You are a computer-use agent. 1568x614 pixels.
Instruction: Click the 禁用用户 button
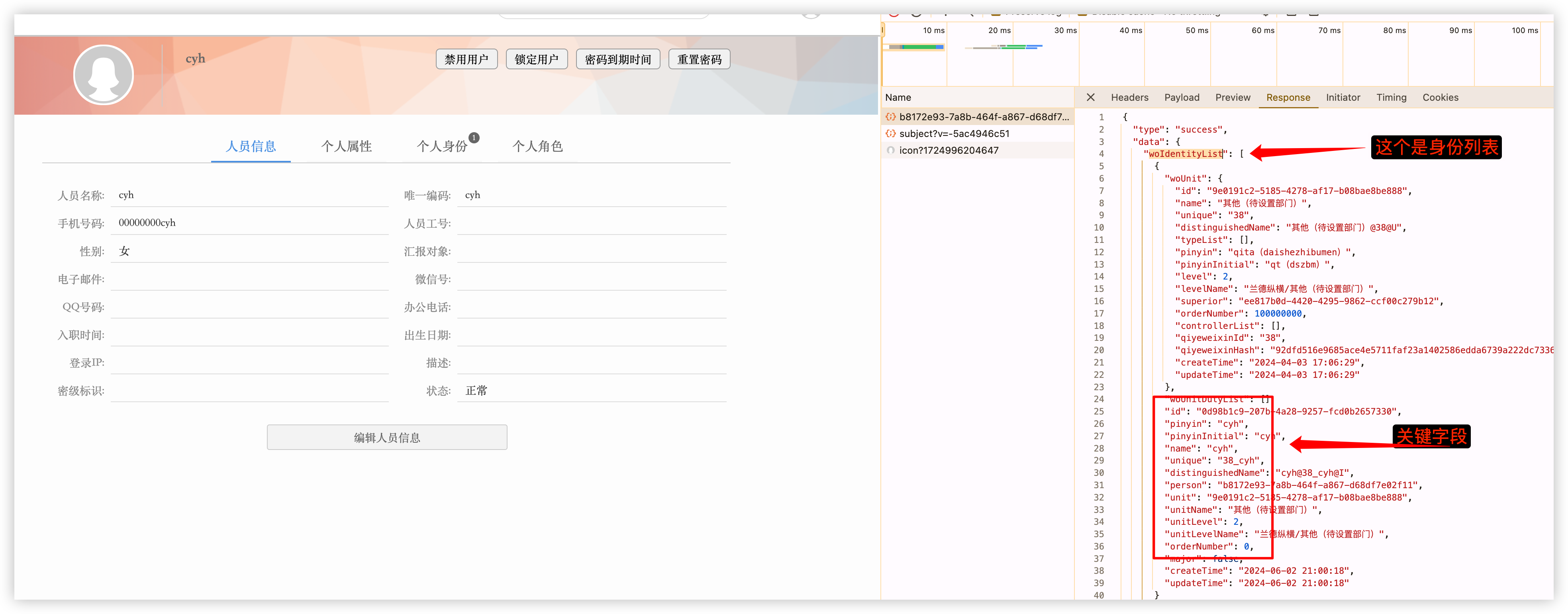[466, 60]
